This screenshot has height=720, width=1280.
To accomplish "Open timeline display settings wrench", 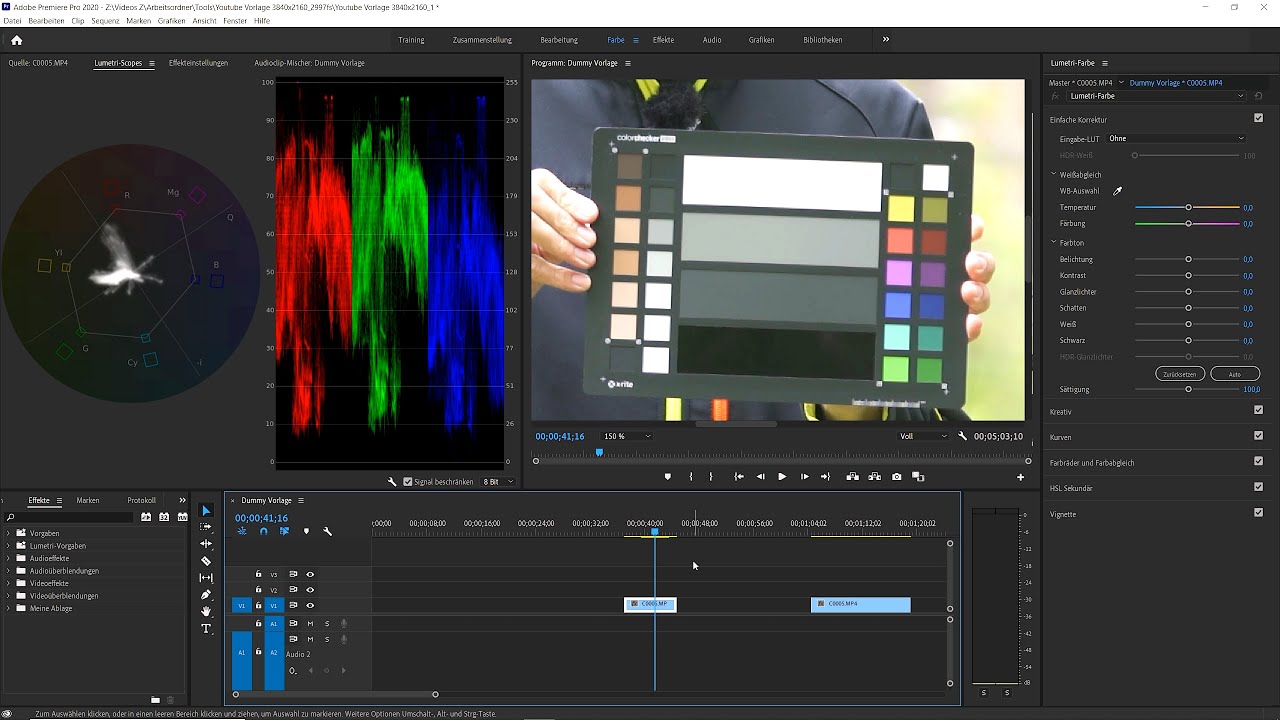I will coord(327,531).
